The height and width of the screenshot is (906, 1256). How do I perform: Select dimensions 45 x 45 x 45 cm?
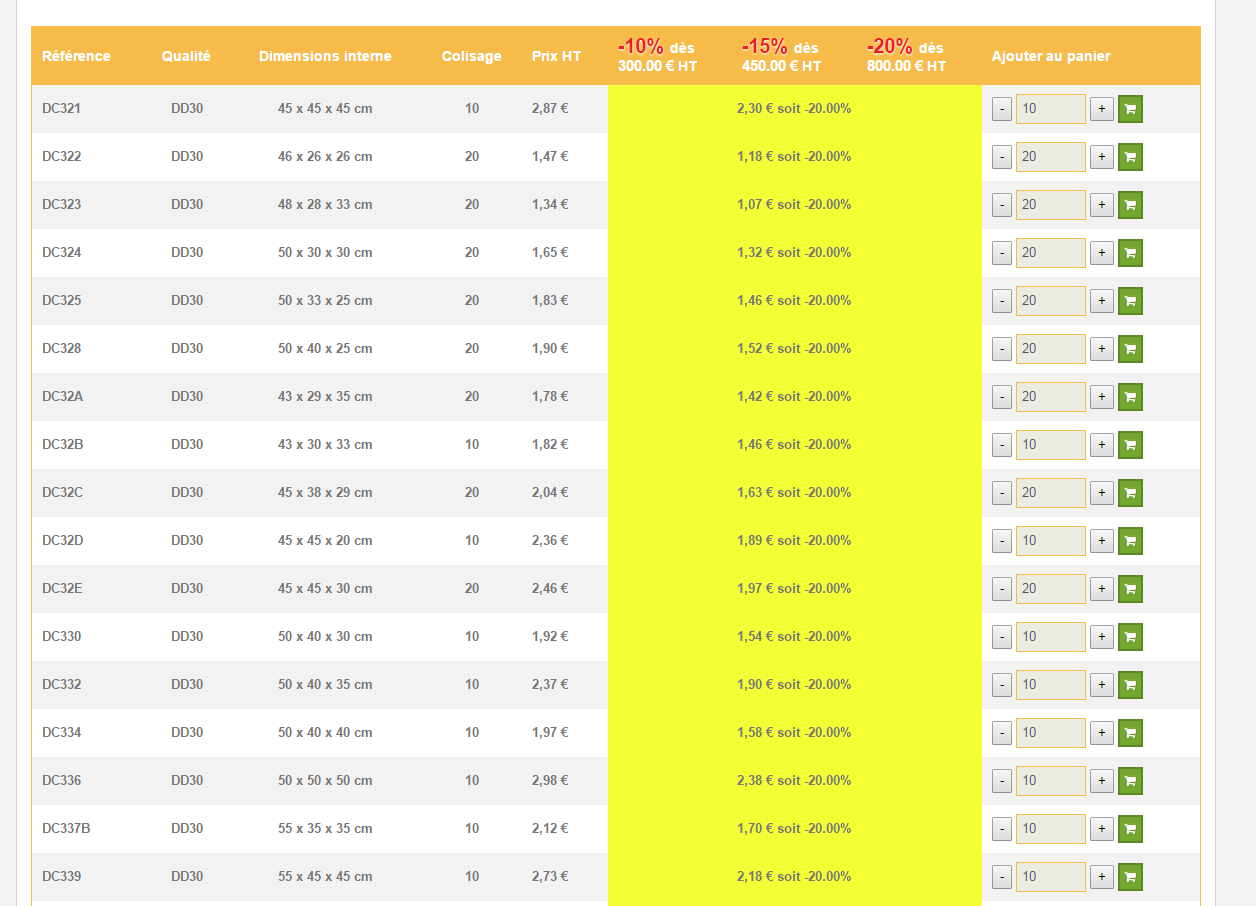click(x=325, y=109)
